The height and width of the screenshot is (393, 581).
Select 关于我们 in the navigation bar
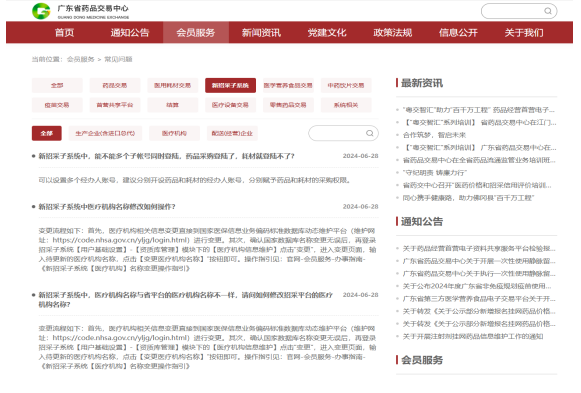point(524,33)
